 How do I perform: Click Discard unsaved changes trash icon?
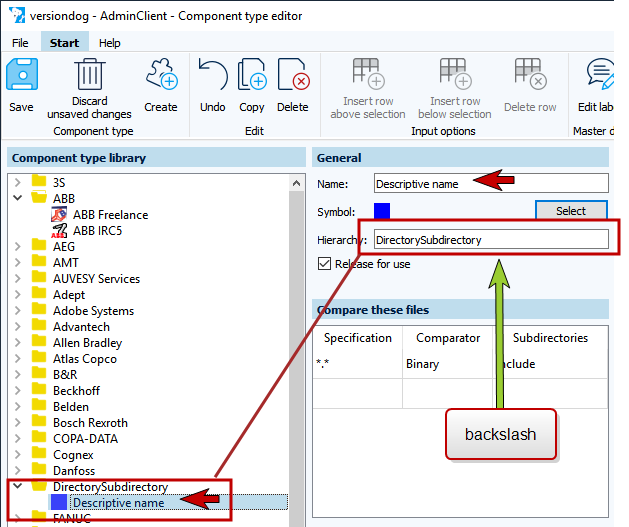point(90,76)
